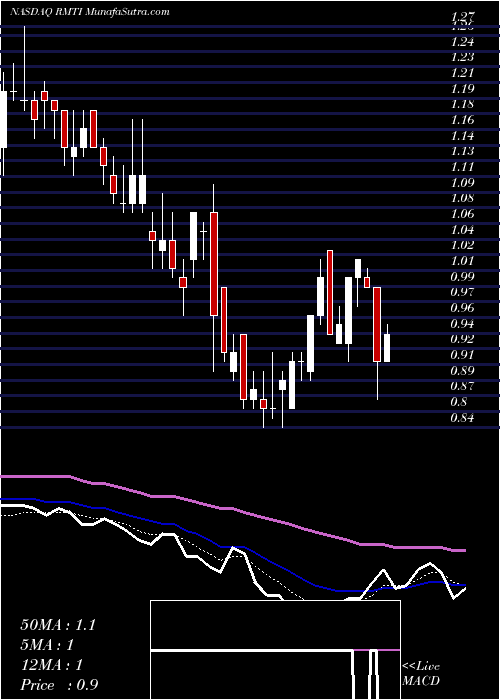Click the 50MA : 1.1 readout

pos(58,625)
